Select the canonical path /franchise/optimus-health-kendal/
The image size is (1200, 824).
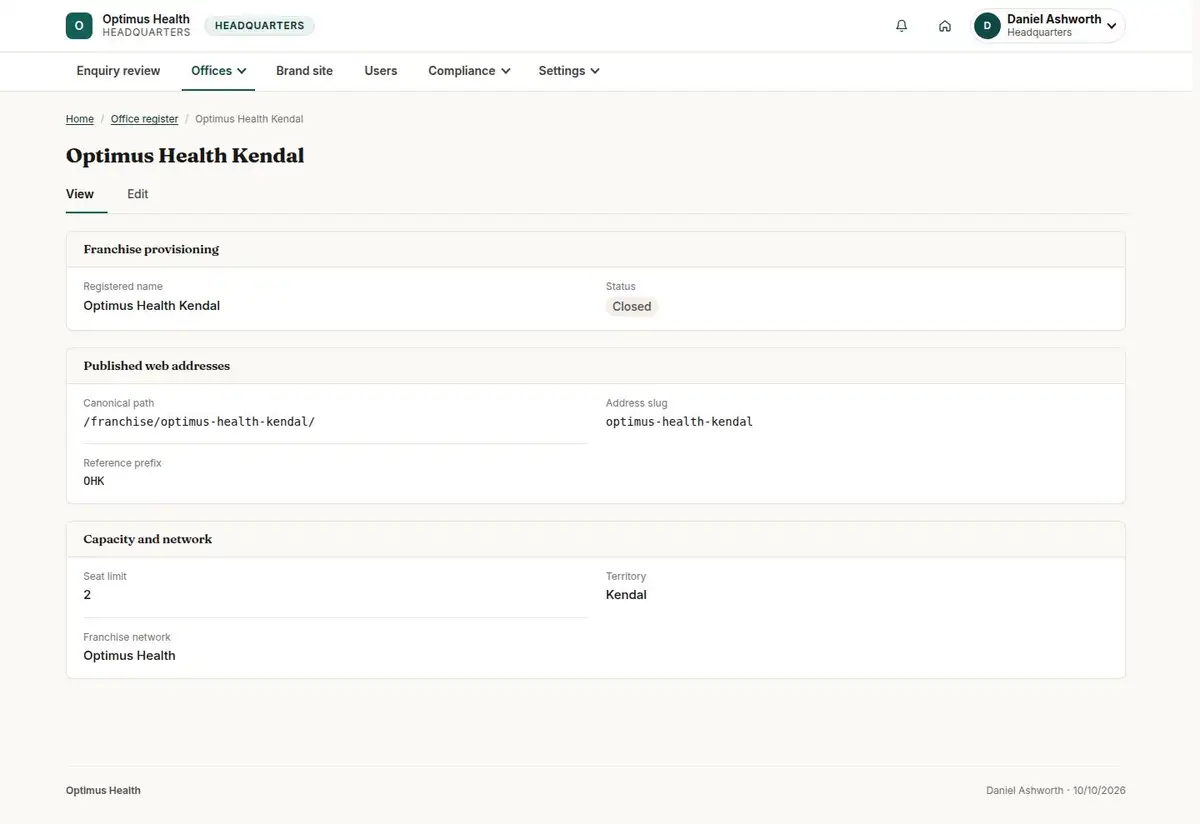pyautogui.click(x=199, y=422)
